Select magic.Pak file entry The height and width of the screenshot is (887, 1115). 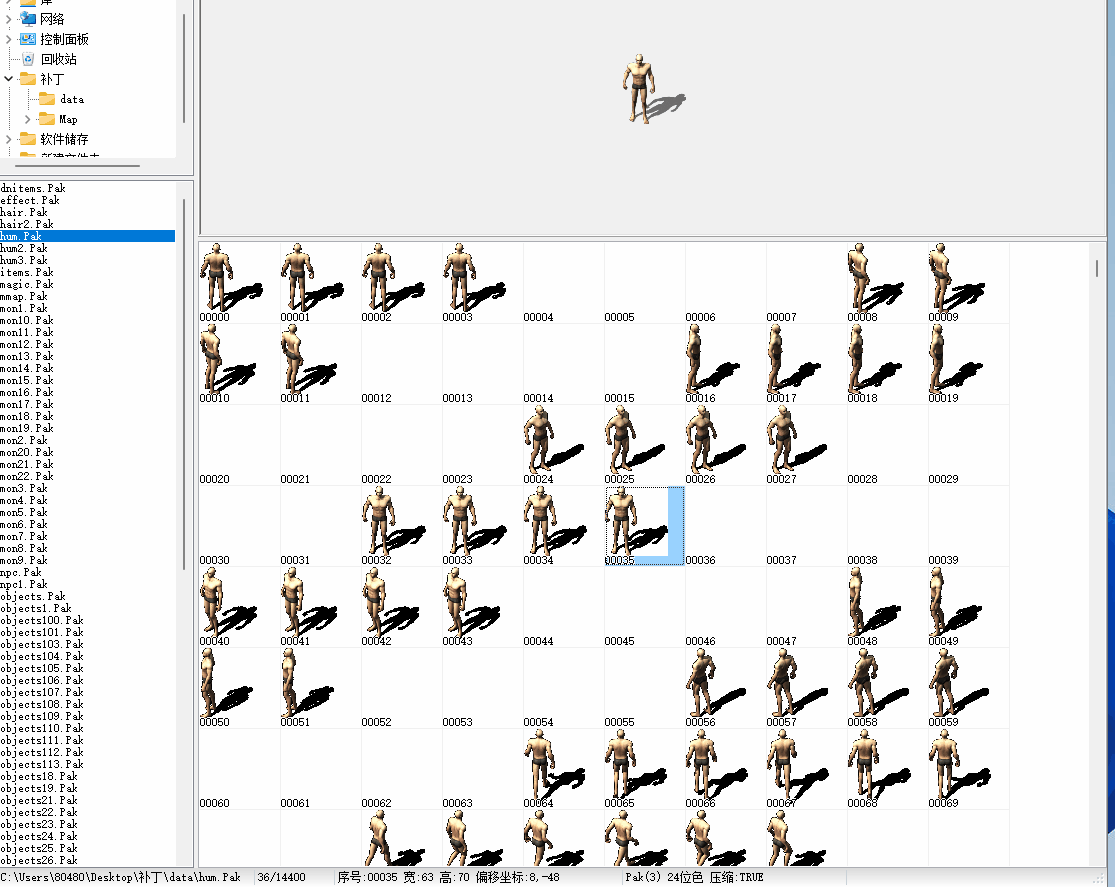click(27, 285)
